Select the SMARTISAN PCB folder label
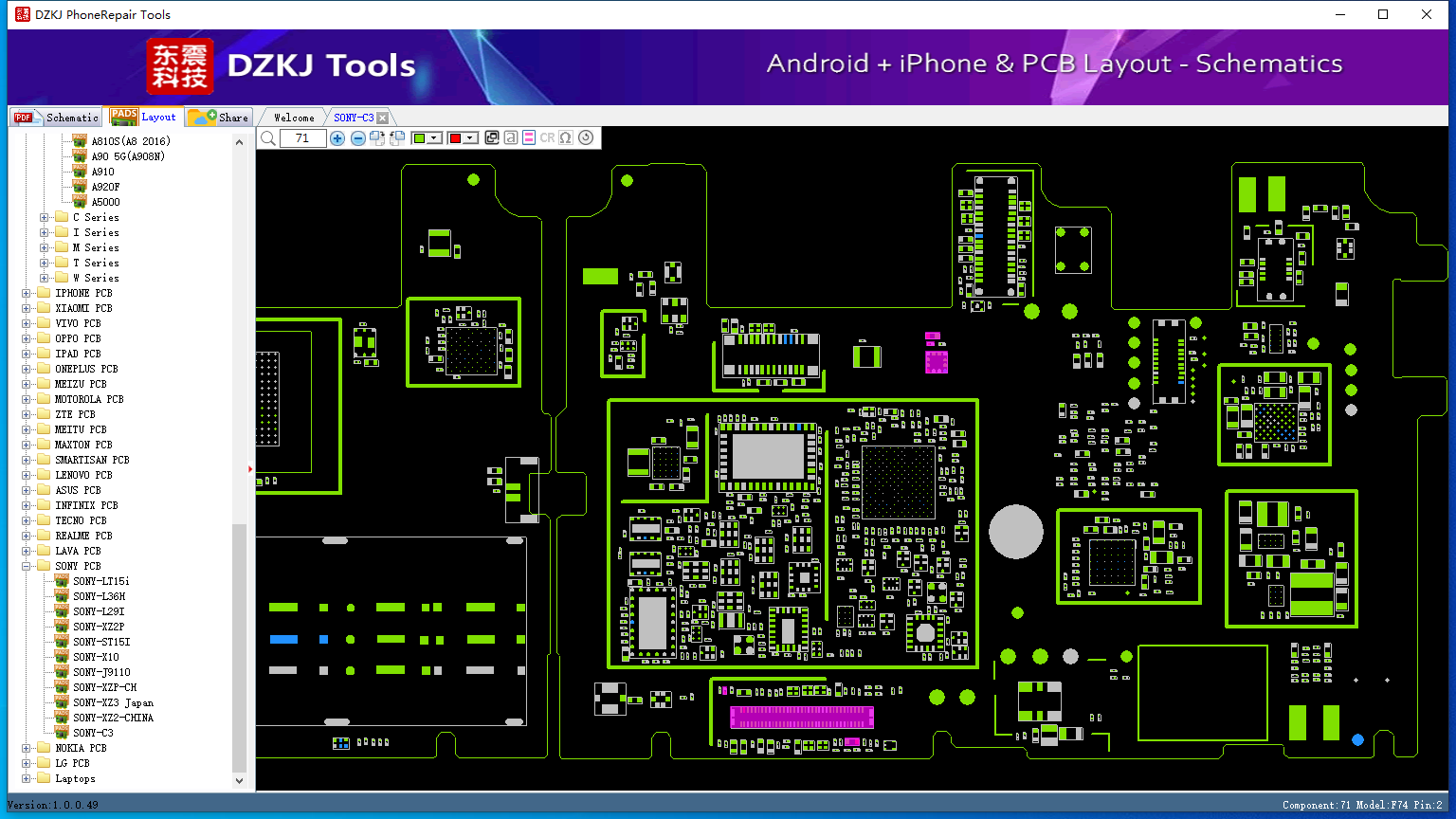 93,460
